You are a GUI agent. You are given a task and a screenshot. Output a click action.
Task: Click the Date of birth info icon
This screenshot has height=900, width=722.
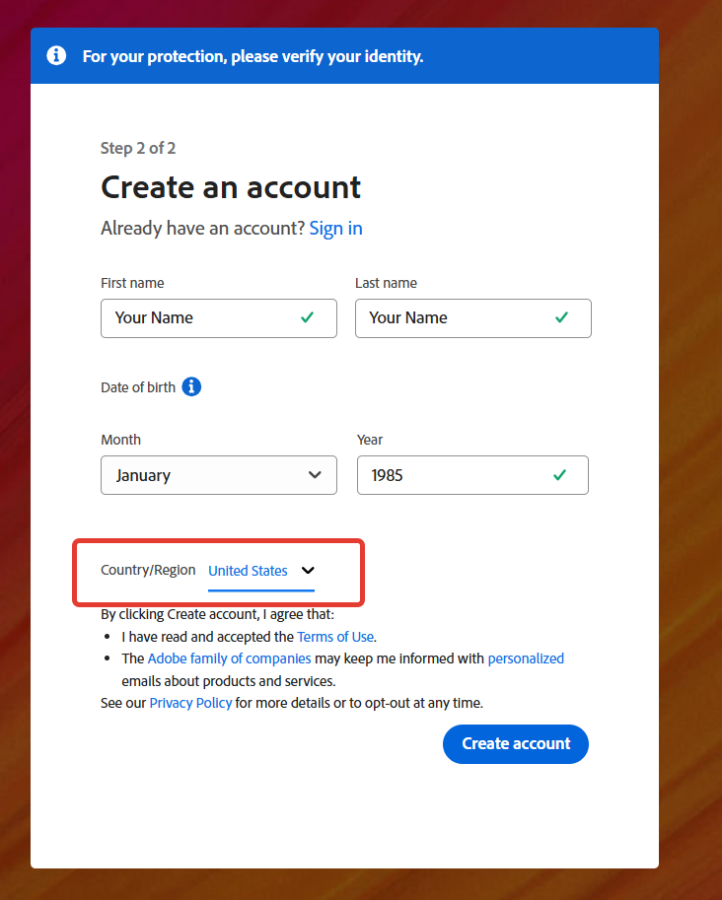coord(192,387)
